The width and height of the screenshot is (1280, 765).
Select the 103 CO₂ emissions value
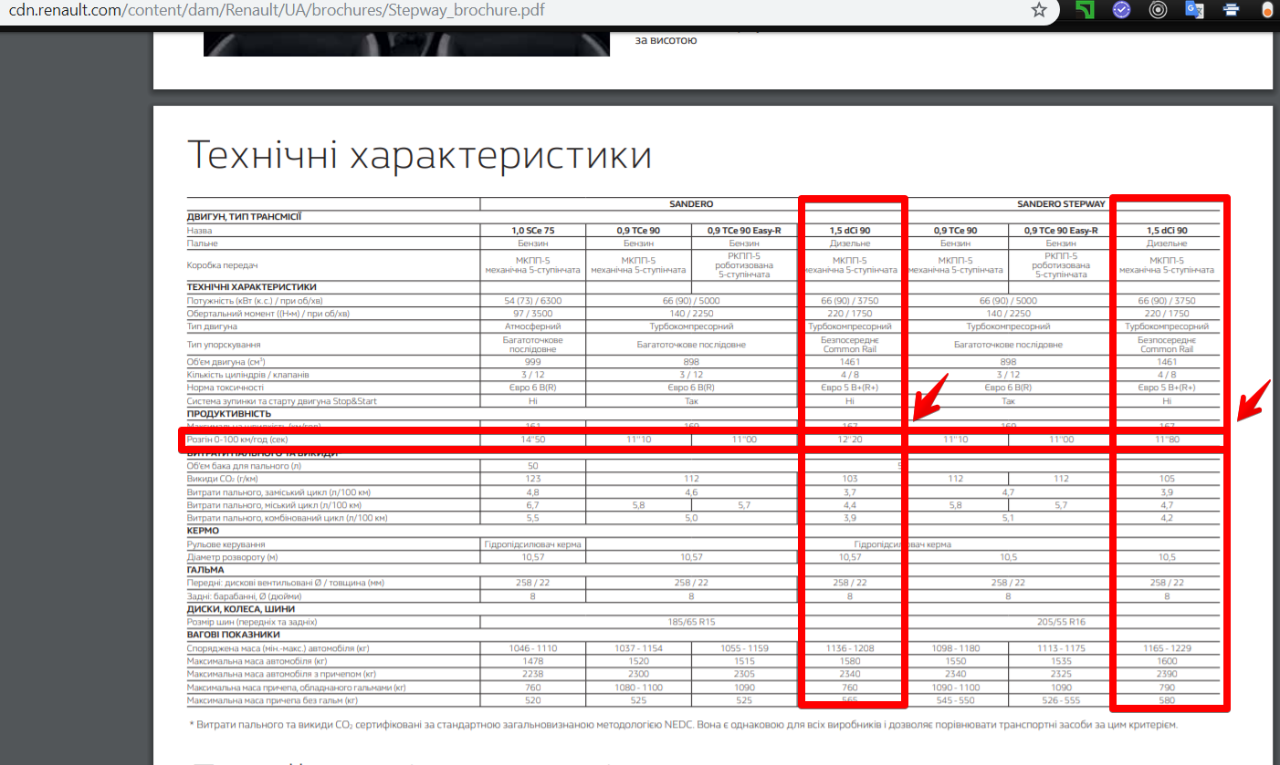click(850, 479)
